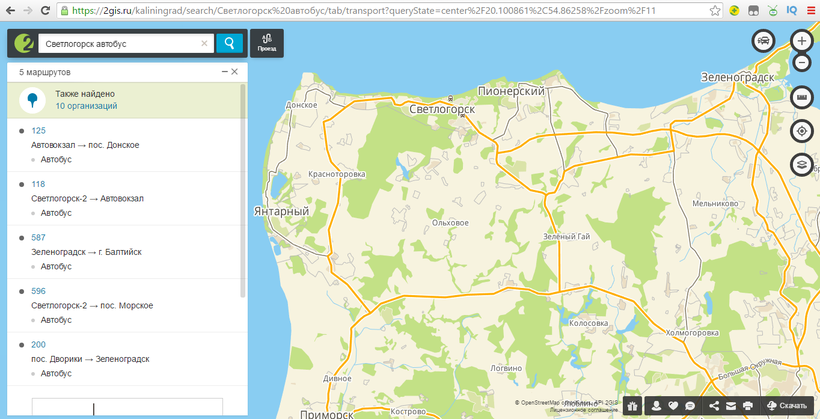Click the gift icon in bottom toolbar
Image resolution: width=820 pixels, height=419 pixels.
[x=631, y=406]
